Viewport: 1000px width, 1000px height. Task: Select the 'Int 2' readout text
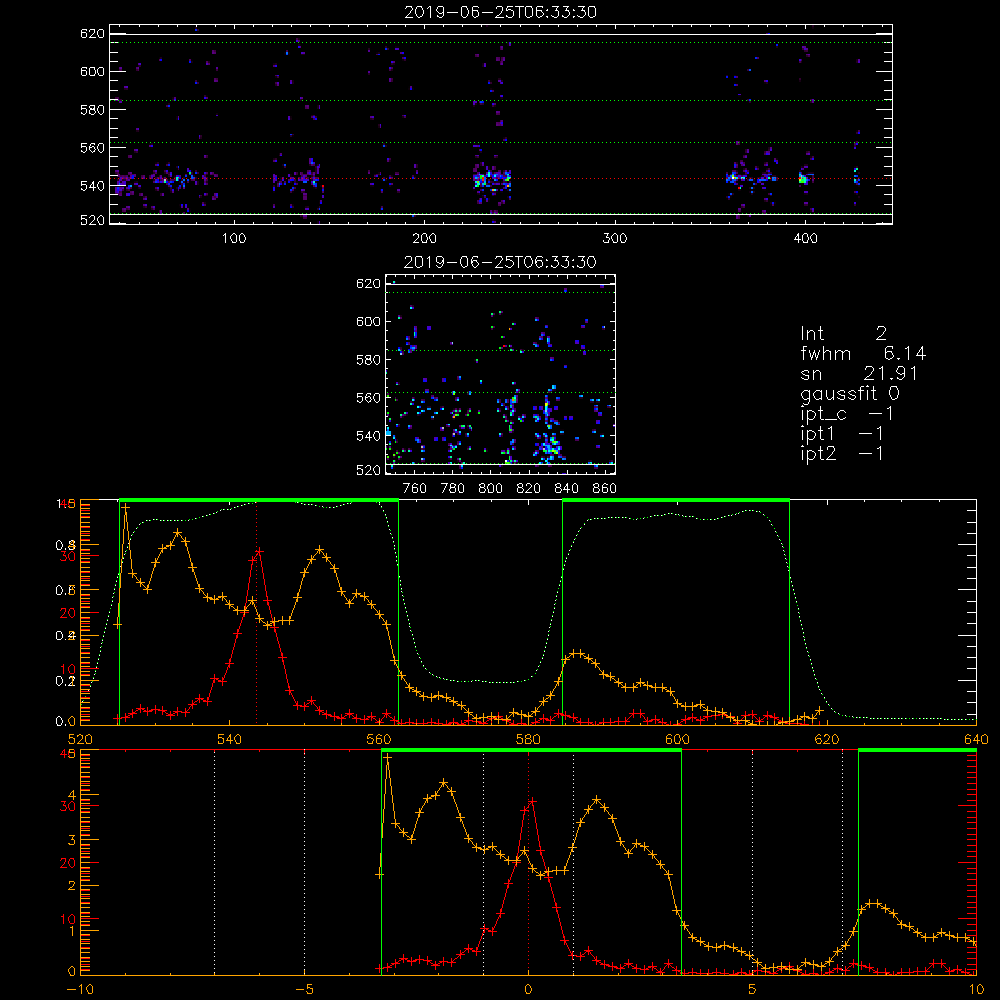844,333
